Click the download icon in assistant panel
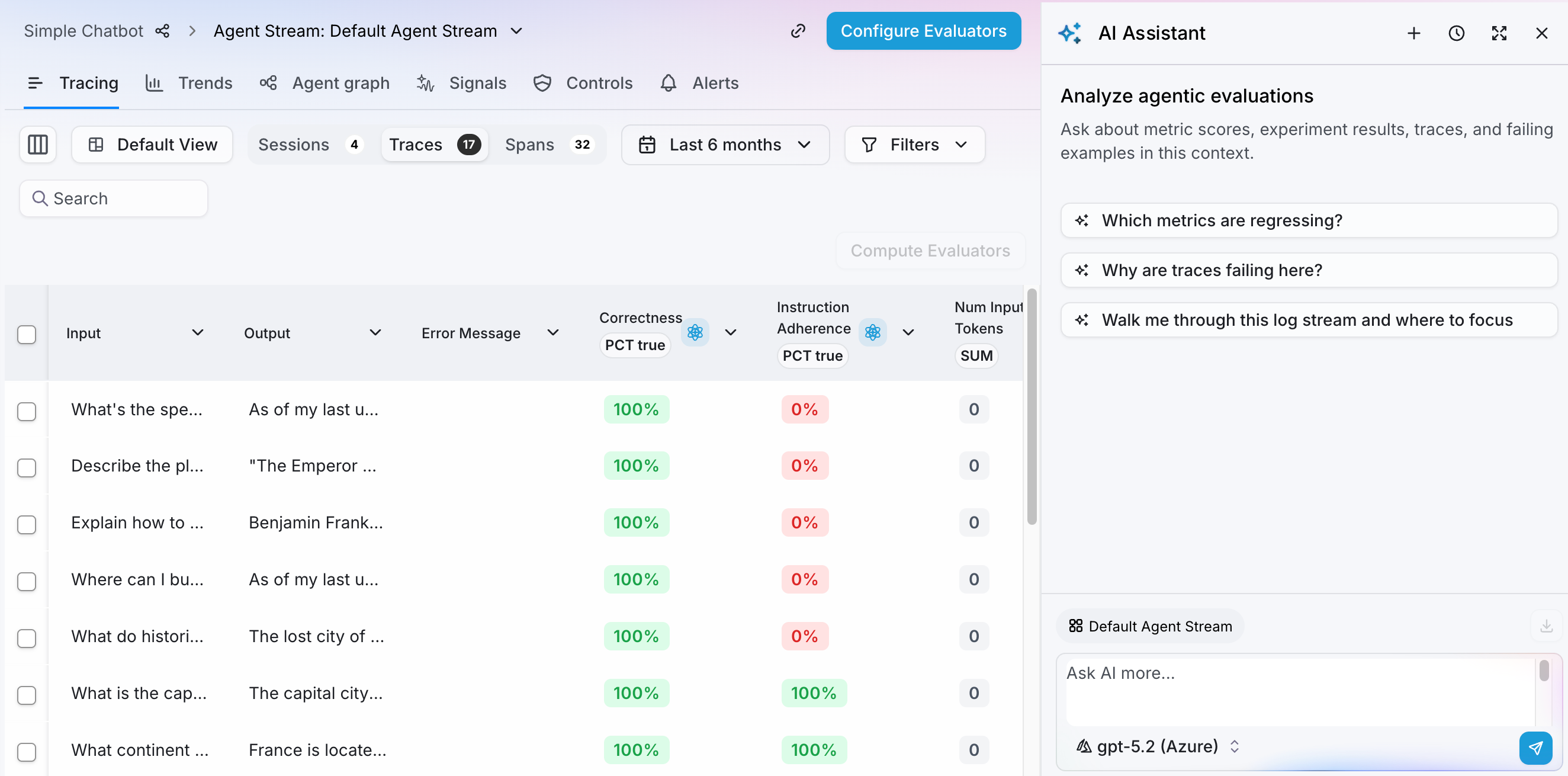1568x776 pixels. tap(1546, 626)
